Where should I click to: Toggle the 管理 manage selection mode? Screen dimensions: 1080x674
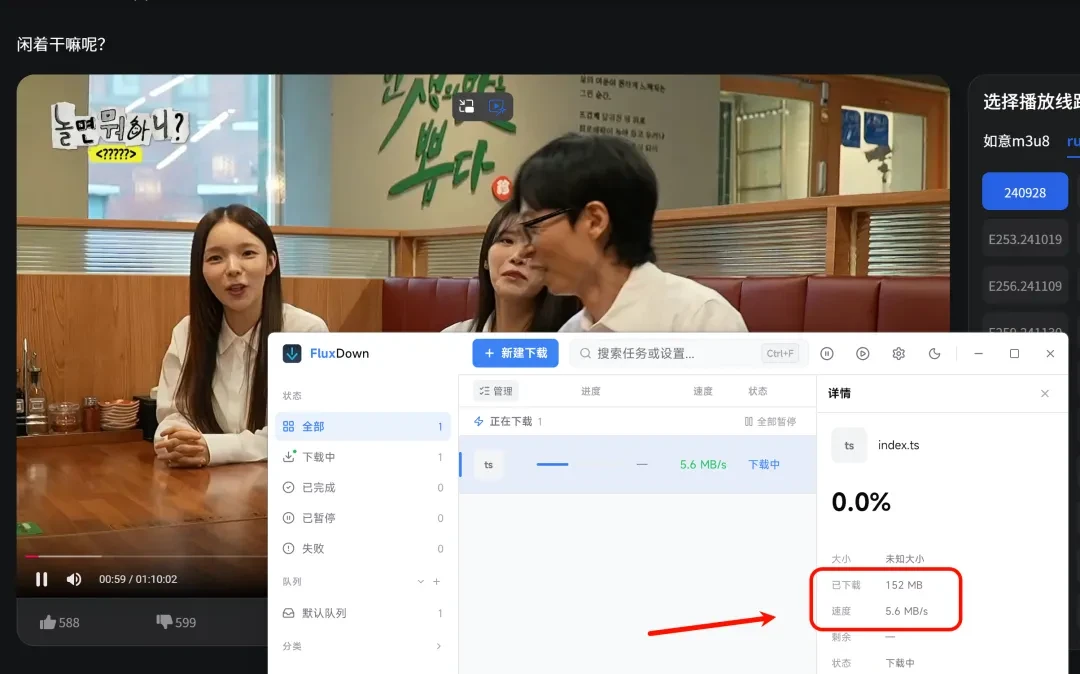tap(496, 391)
